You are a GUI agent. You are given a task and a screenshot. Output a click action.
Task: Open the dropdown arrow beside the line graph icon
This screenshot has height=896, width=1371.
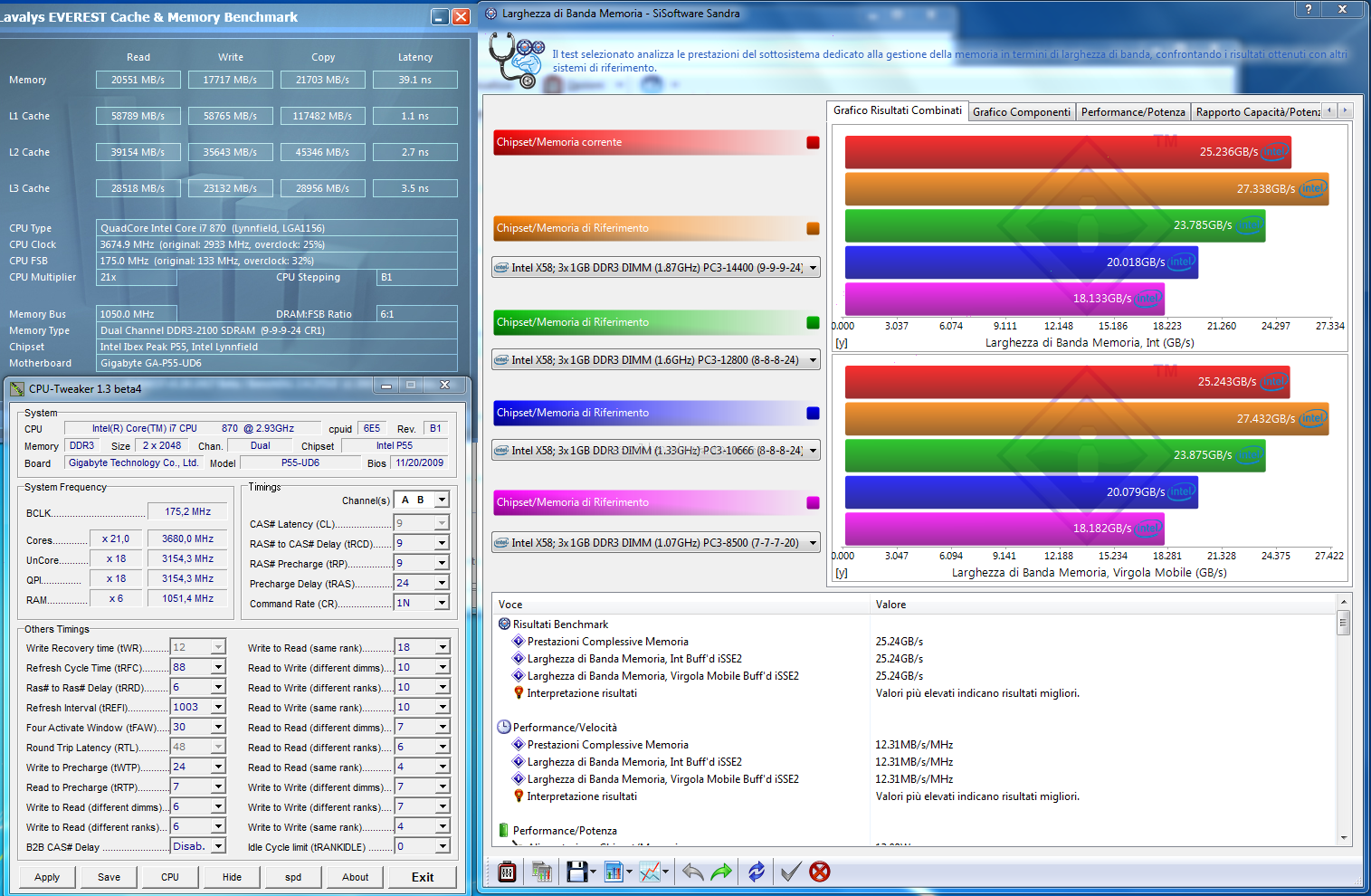pyautogui.click(x=665, y=872)
